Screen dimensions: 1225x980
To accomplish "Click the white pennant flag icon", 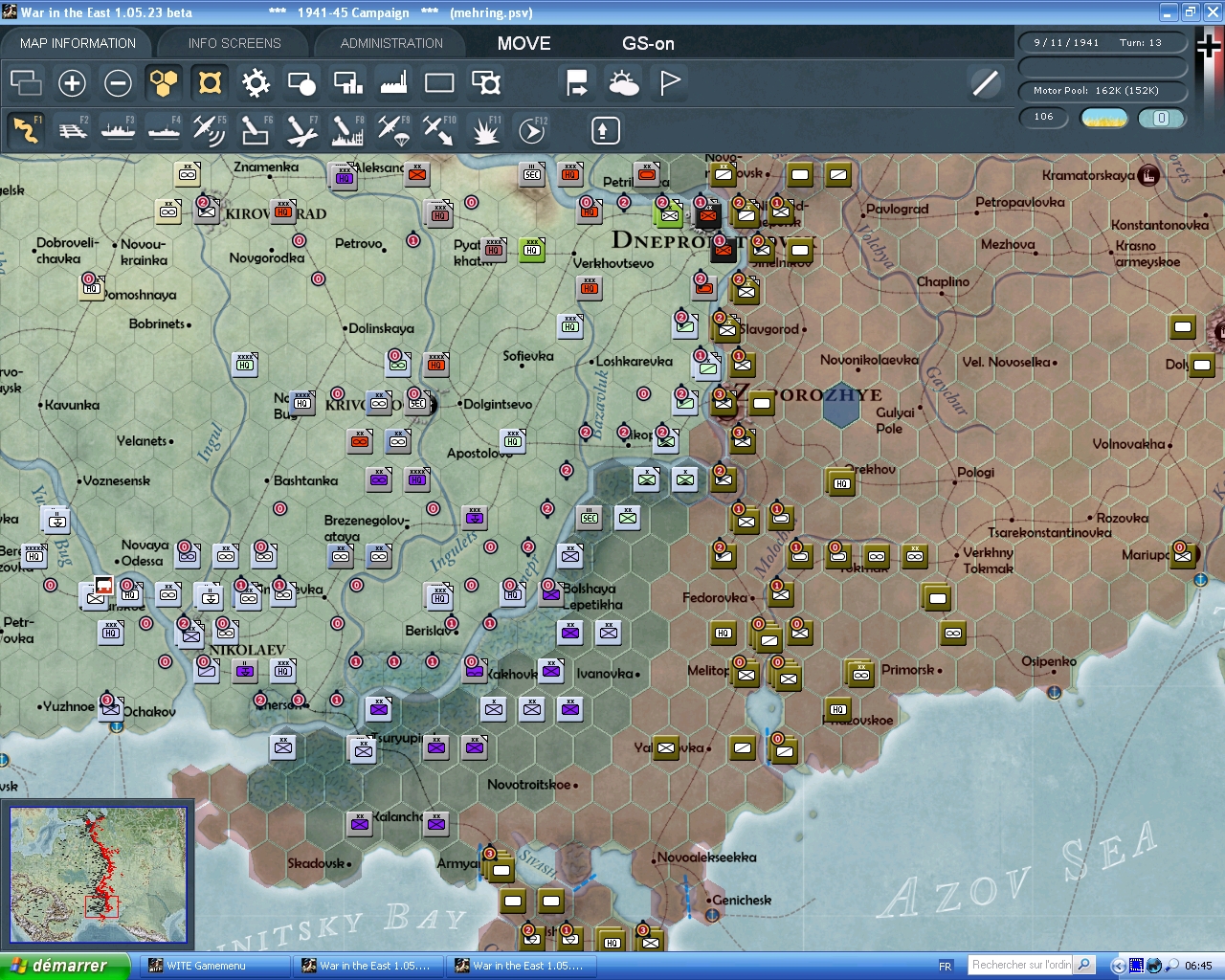I will click(x=670, y=83).
